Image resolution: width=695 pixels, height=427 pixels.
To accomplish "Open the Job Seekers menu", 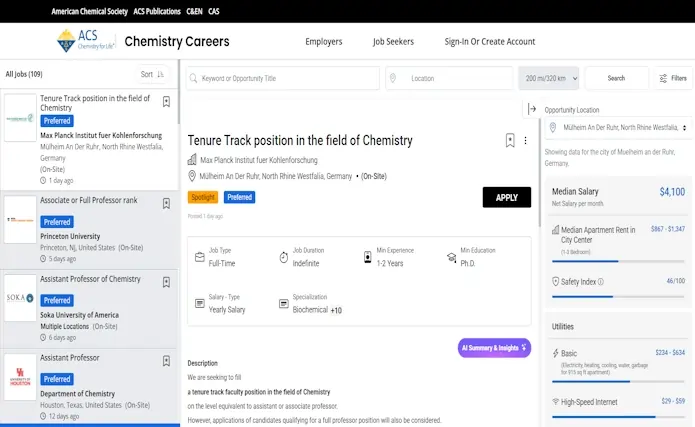I will [x=393, y=42].
